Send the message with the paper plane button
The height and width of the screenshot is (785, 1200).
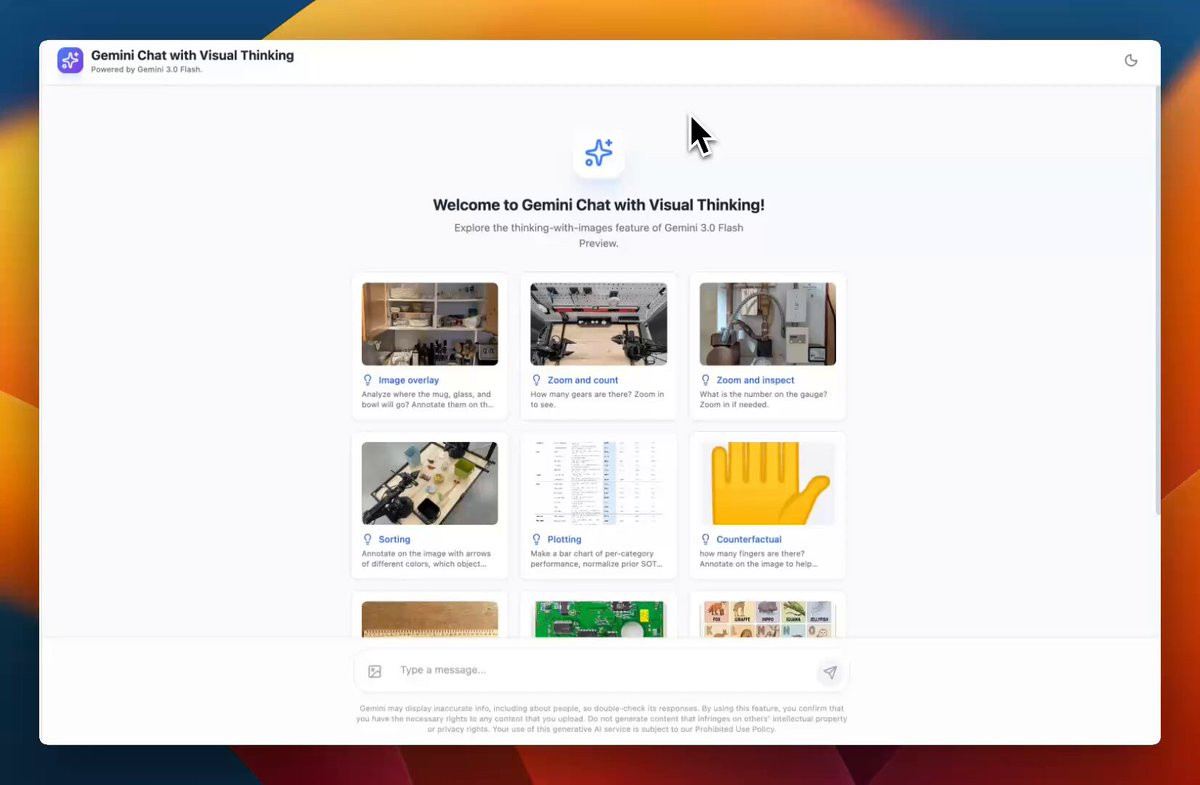[829, 672]
